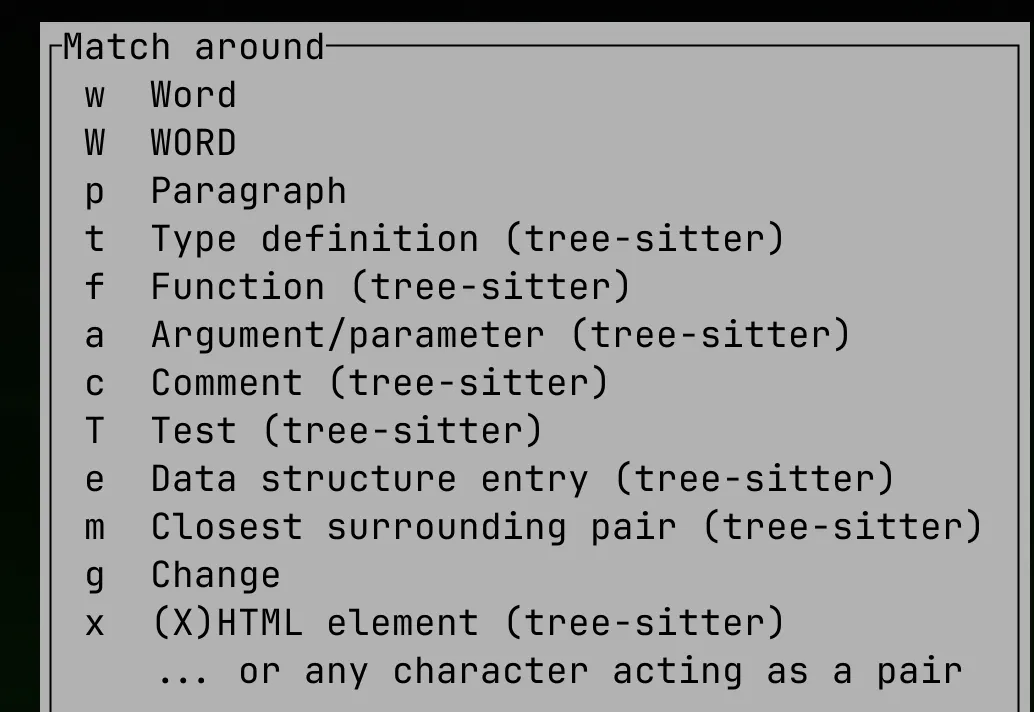Click the "f" key hint letter

[x=94, y=288]
